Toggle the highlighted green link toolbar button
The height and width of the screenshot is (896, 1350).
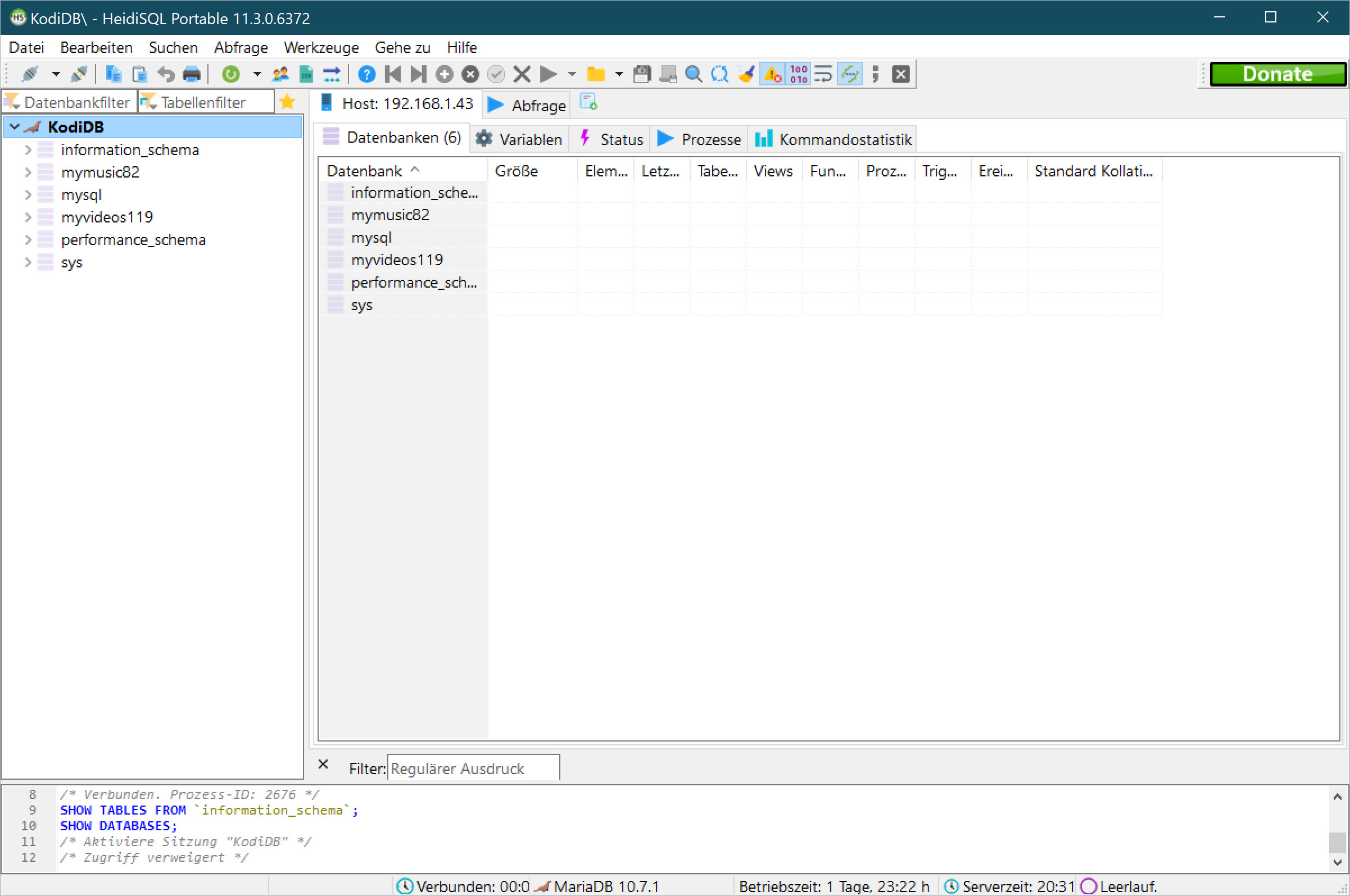tap(850, 74)
